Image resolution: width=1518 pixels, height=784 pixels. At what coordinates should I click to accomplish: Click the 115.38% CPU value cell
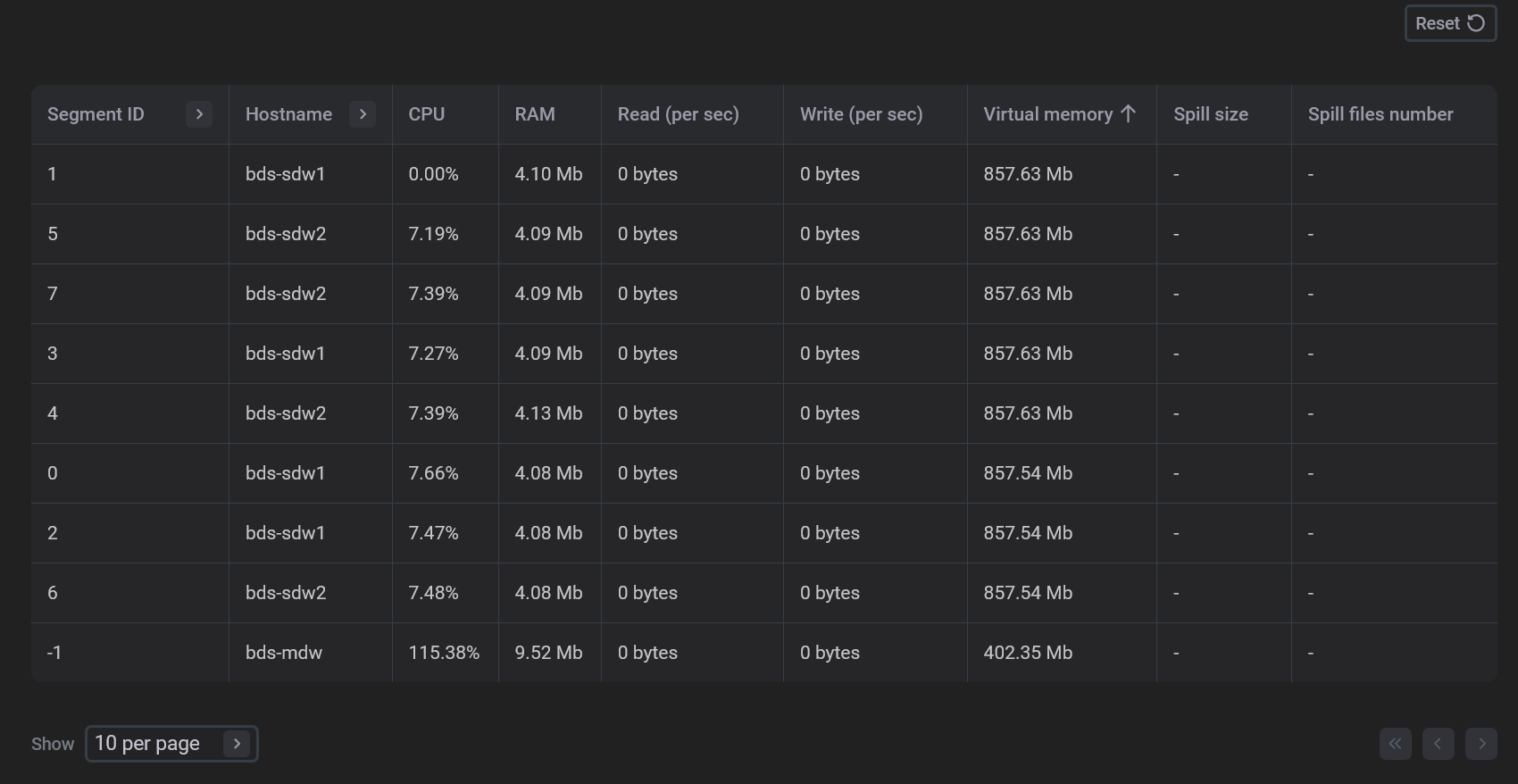pos(444,653)
